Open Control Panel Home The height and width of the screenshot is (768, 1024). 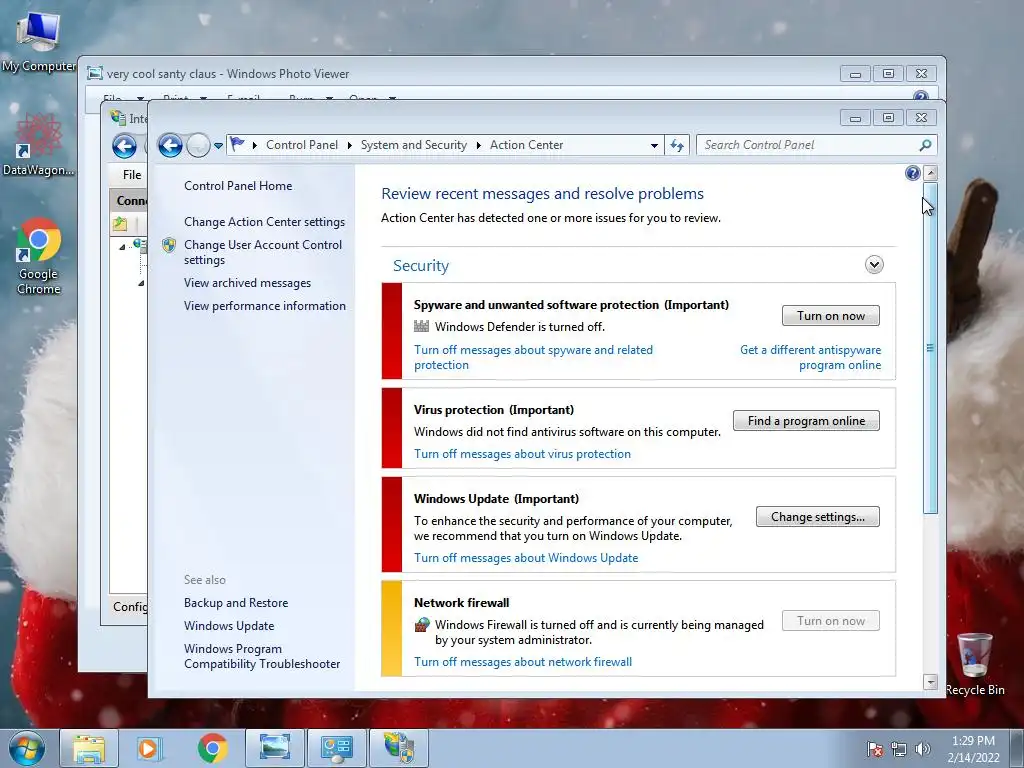click(238, 186)
